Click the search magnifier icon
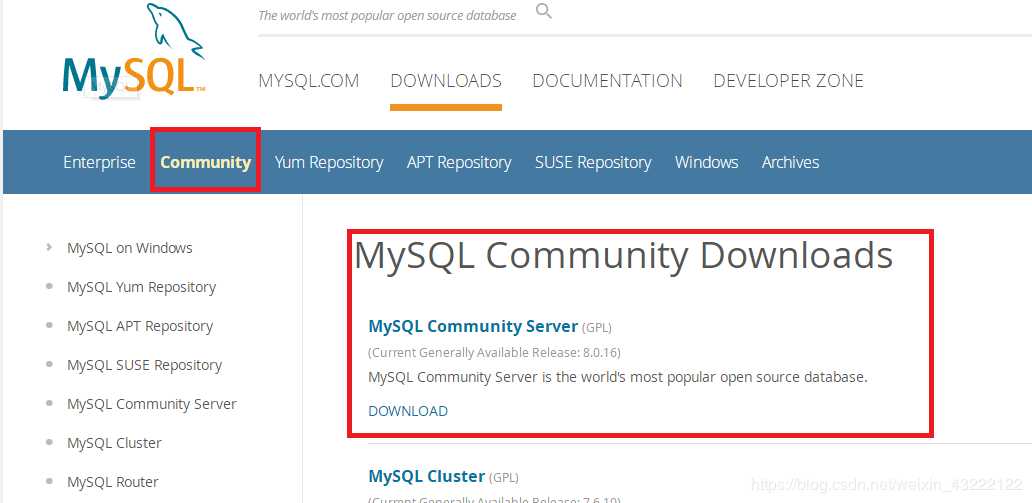Image resolution: width=1032 pixels, height=503 pixels. click(544, 11)
